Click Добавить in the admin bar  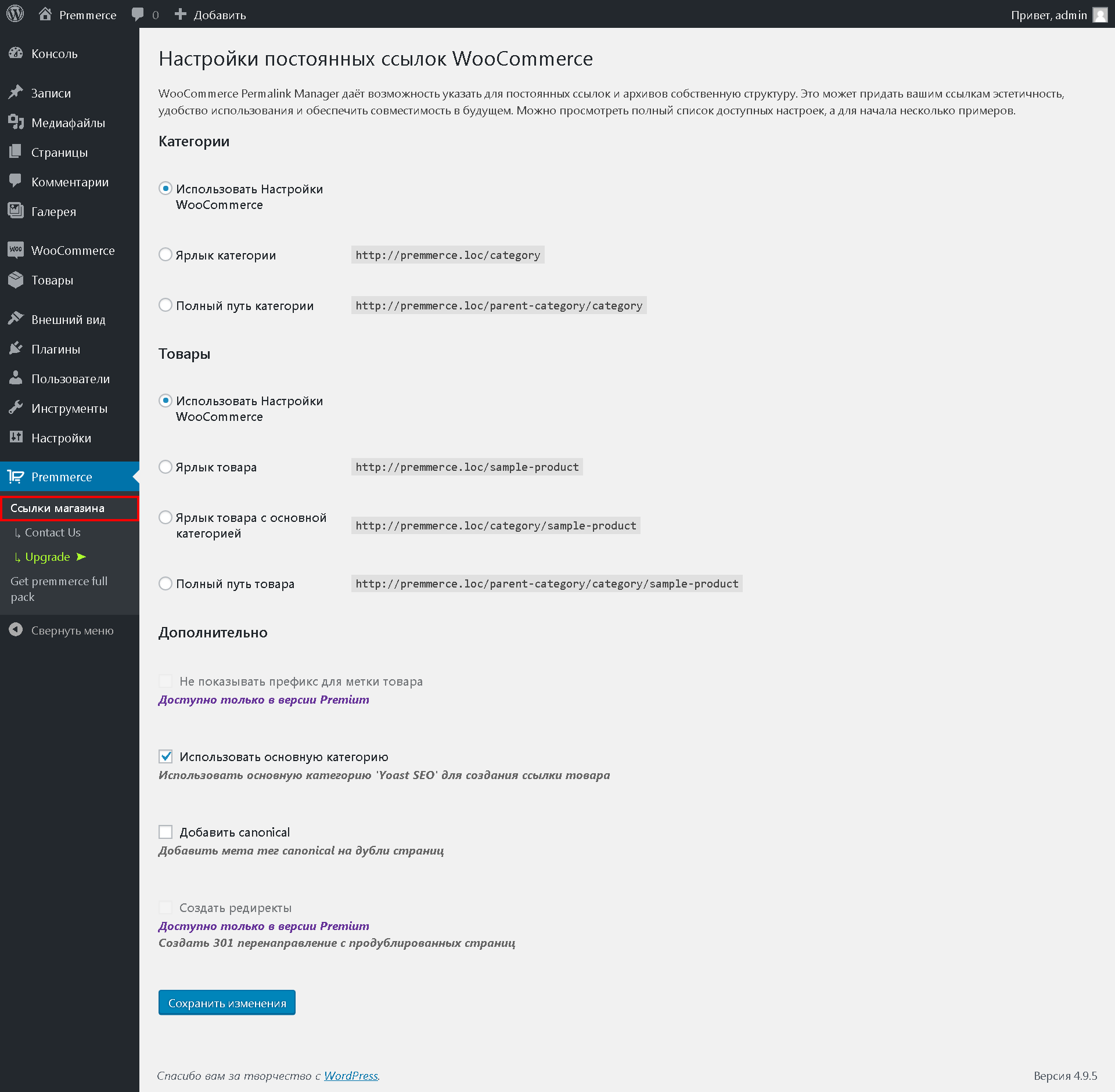tap(220, 15)
